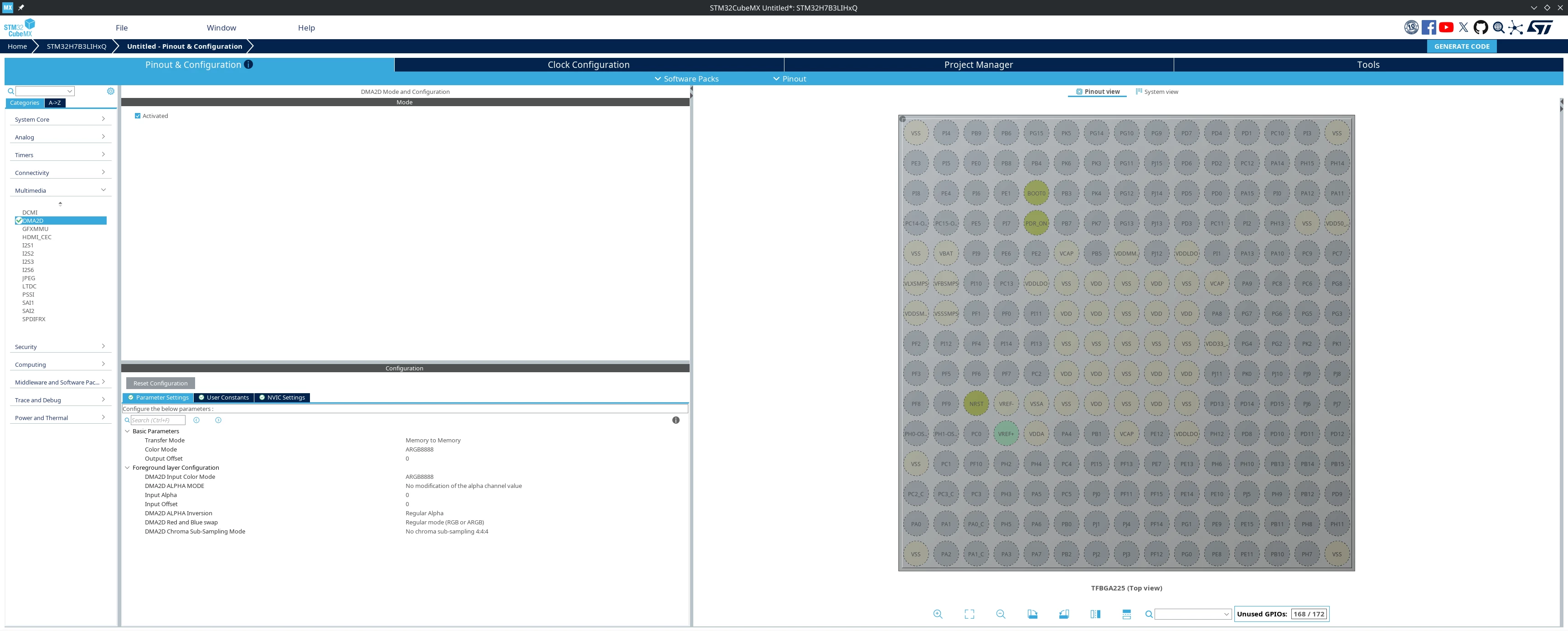Click the NRST pin on the chip
This screenshot has width=1568, height=631.
click(x=976, y=403)
